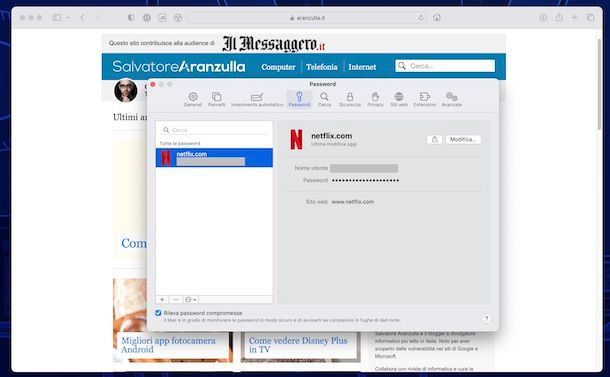Click the magnifier icon in site search
This screenshot has height=377, width=610.
click(402, 66)
